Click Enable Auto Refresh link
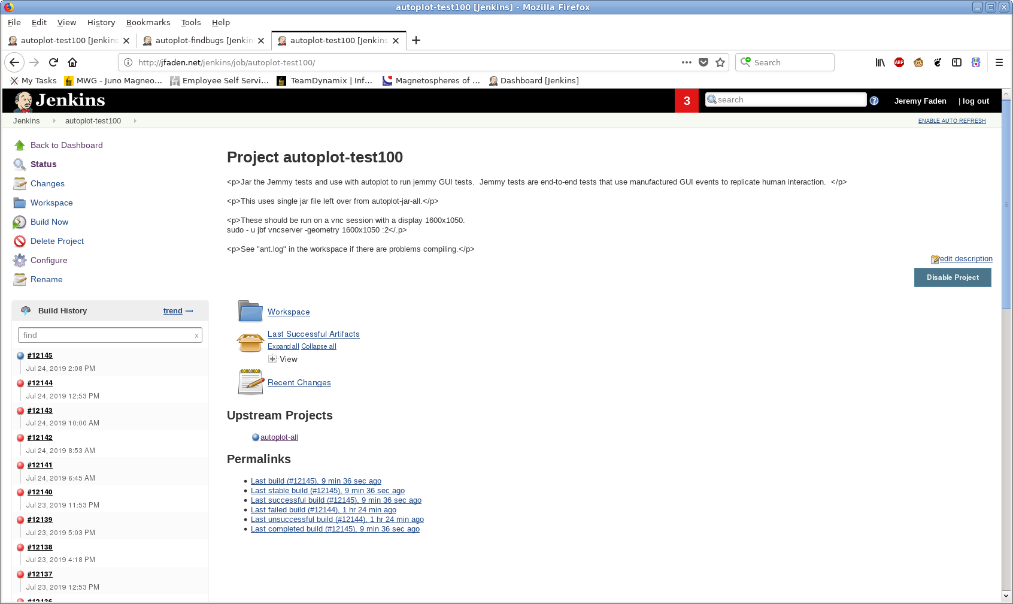The width and height of the screenshot is (1013, 604). point(952,121)
